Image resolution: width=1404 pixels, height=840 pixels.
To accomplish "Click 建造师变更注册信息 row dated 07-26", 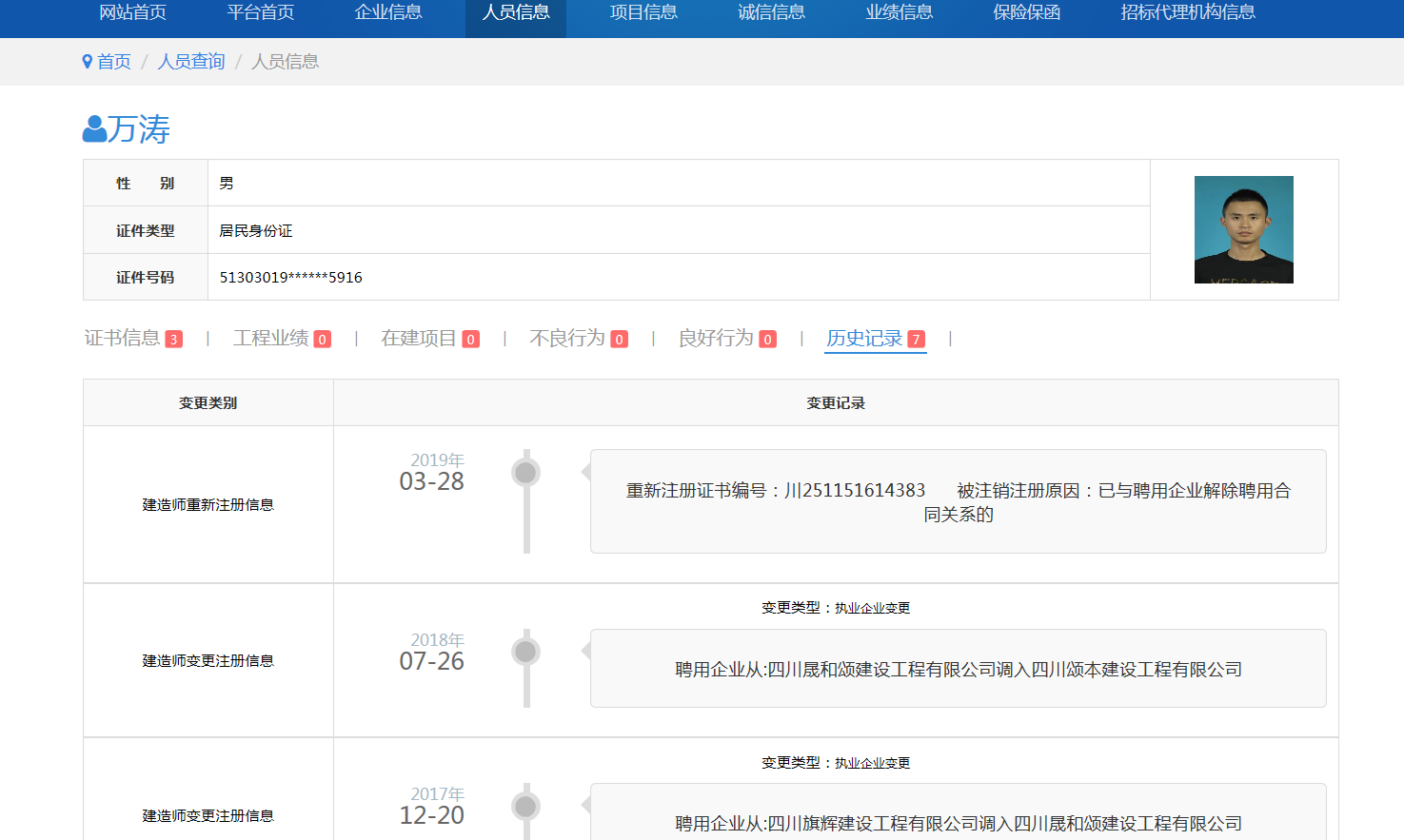I will tap(208, 661).
